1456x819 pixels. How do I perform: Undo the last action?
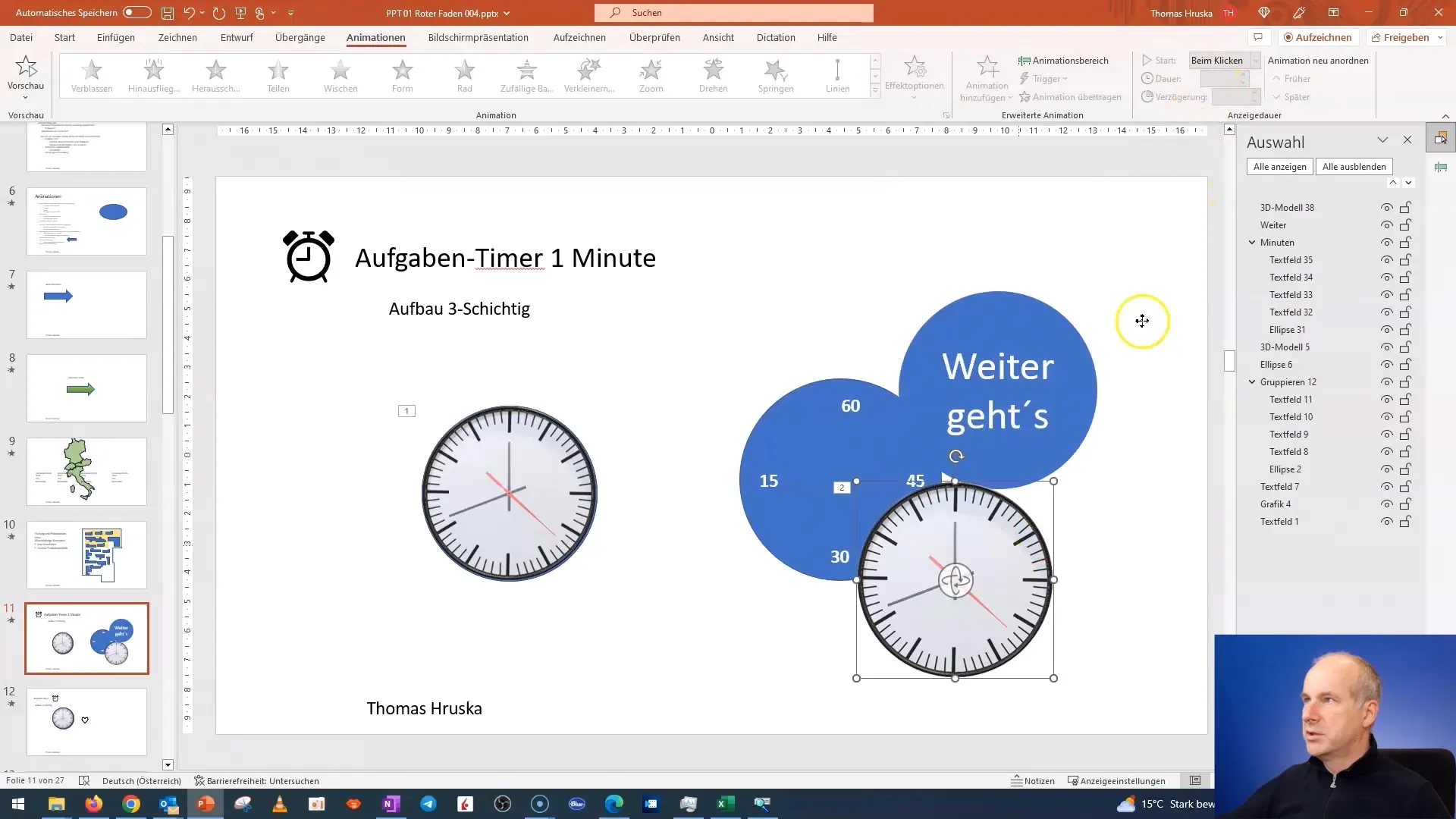click(190, 13)
